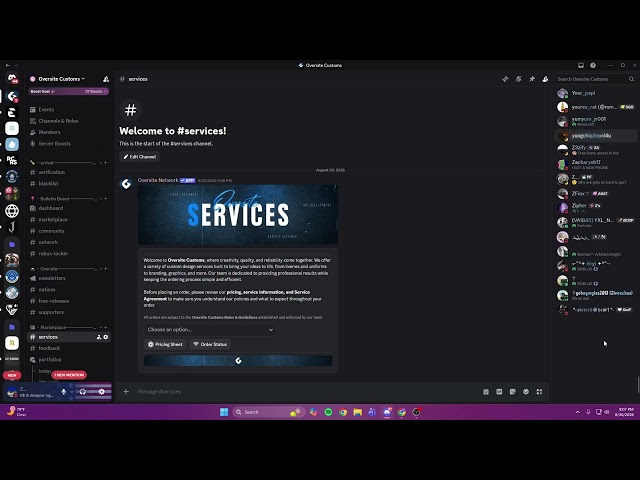The height and width of the screenshot is (480, 640).
Task: Open the white E logo server
Action: click(x=12, y=112)
